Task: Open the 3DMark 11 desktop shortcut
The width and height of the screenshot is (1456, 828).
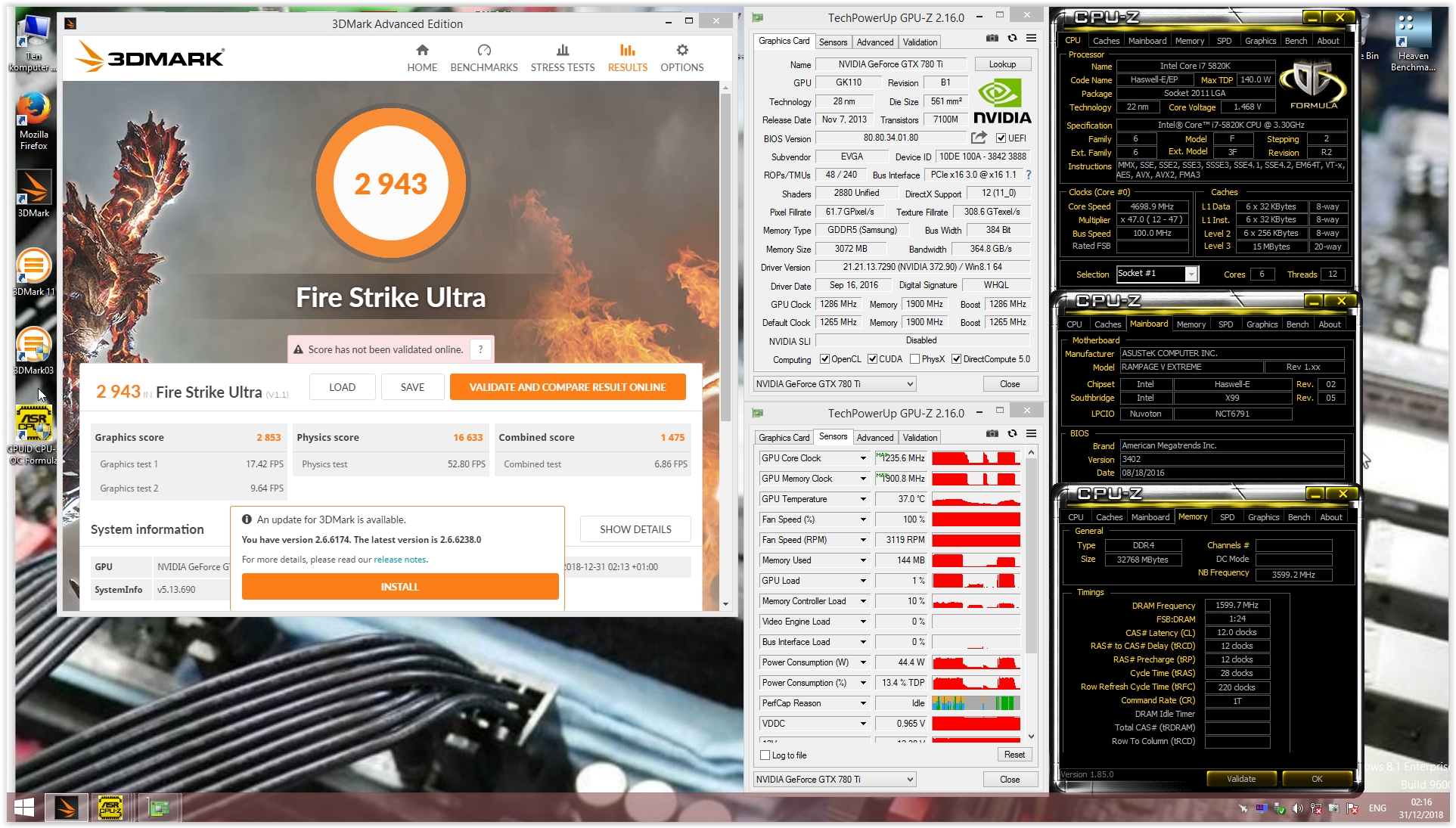Action: coord(33,272)
